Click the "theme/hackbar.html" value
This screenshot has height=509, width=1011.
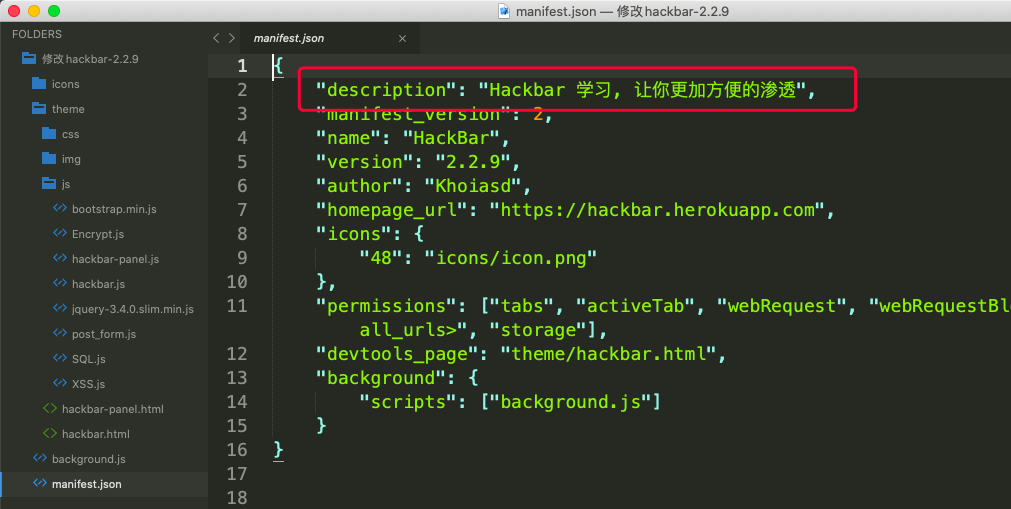pyautogui.click(x=608, y=354)
